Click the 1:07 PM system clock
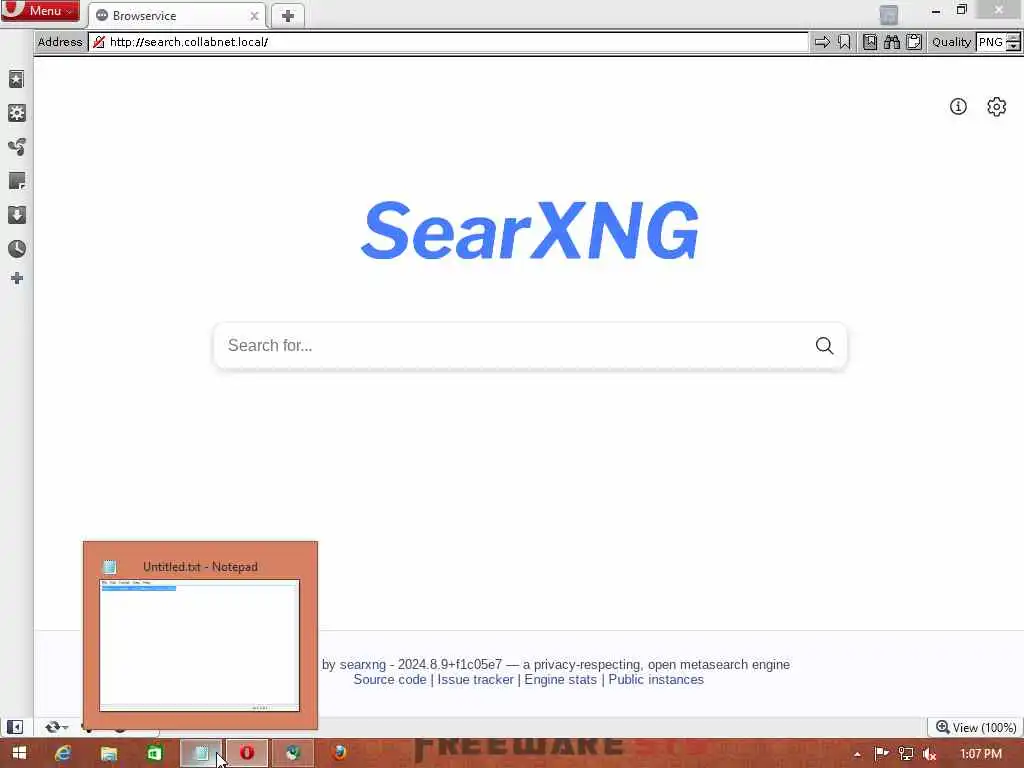The image size is (1024, 768). point(981,754)
